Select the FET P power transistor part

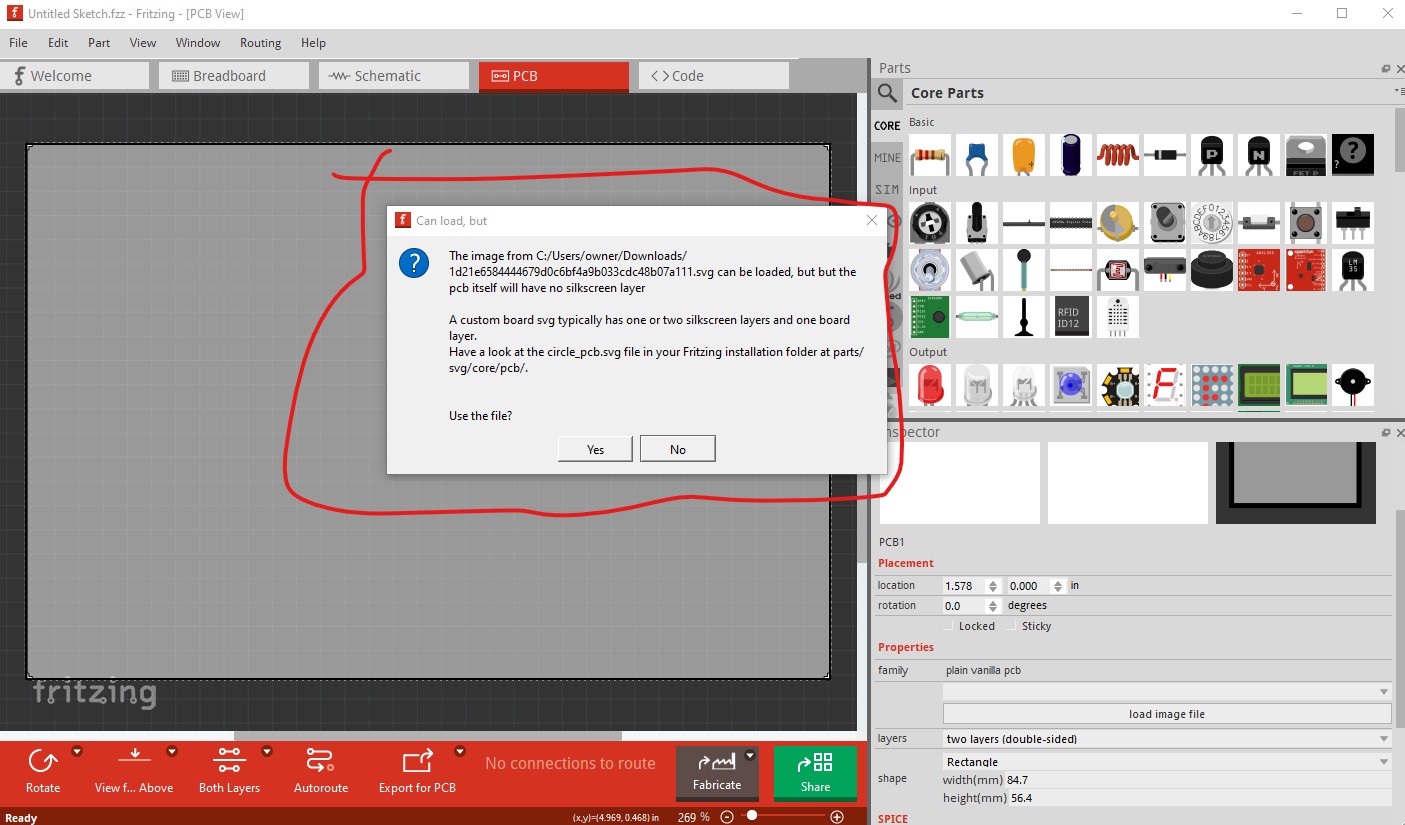click(x=1306, y=155)
